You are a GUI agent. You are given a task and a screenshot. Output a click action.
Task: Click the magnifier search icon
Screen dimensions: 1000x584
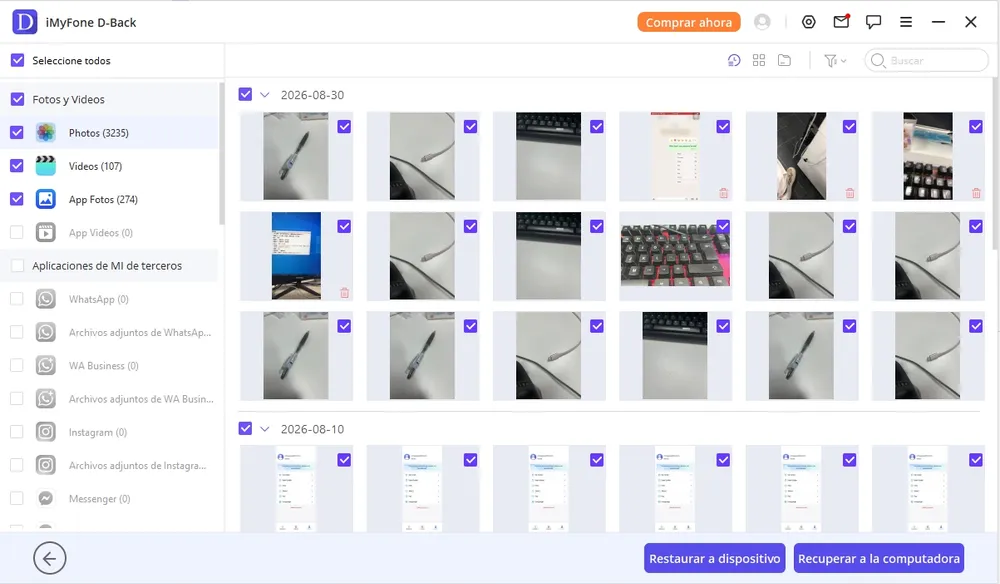click(878, 61)
